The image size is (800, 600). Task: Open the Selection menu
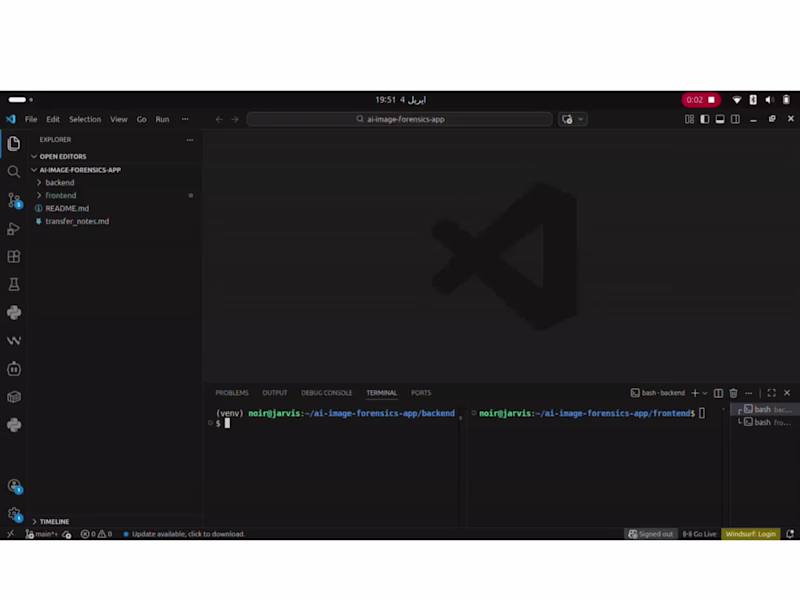click(85, 119)
